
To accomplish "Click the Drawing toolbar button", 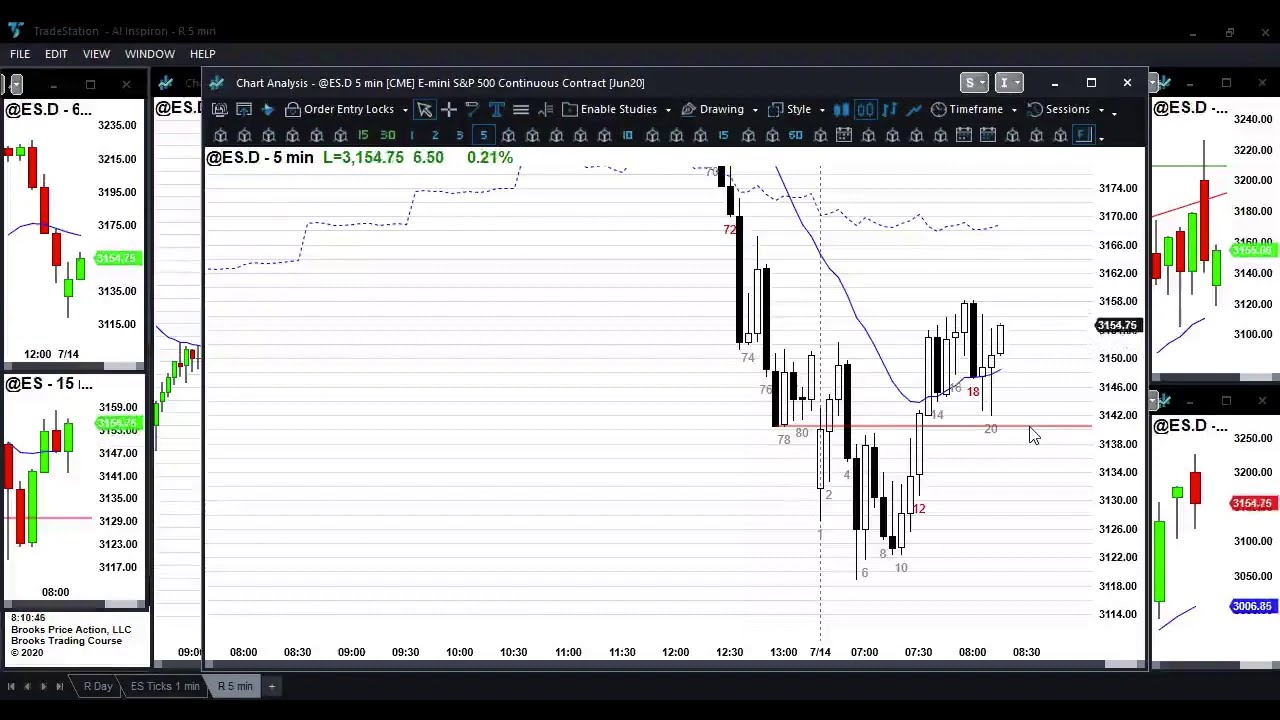I will click(x=712, y=109).
